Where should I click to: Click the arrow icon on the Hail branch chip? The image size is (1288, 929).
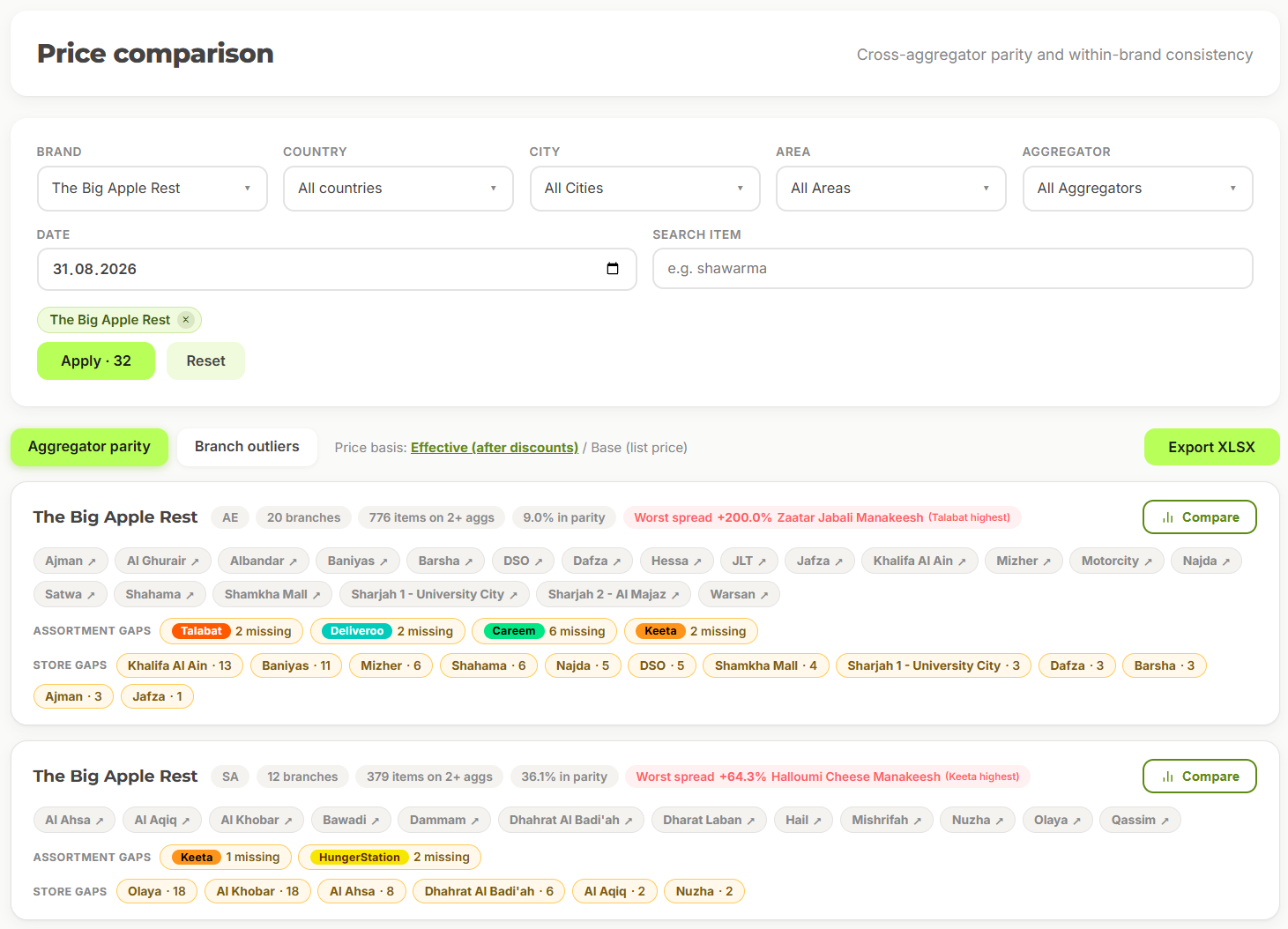pyautogui.click(x=817, y=821)
